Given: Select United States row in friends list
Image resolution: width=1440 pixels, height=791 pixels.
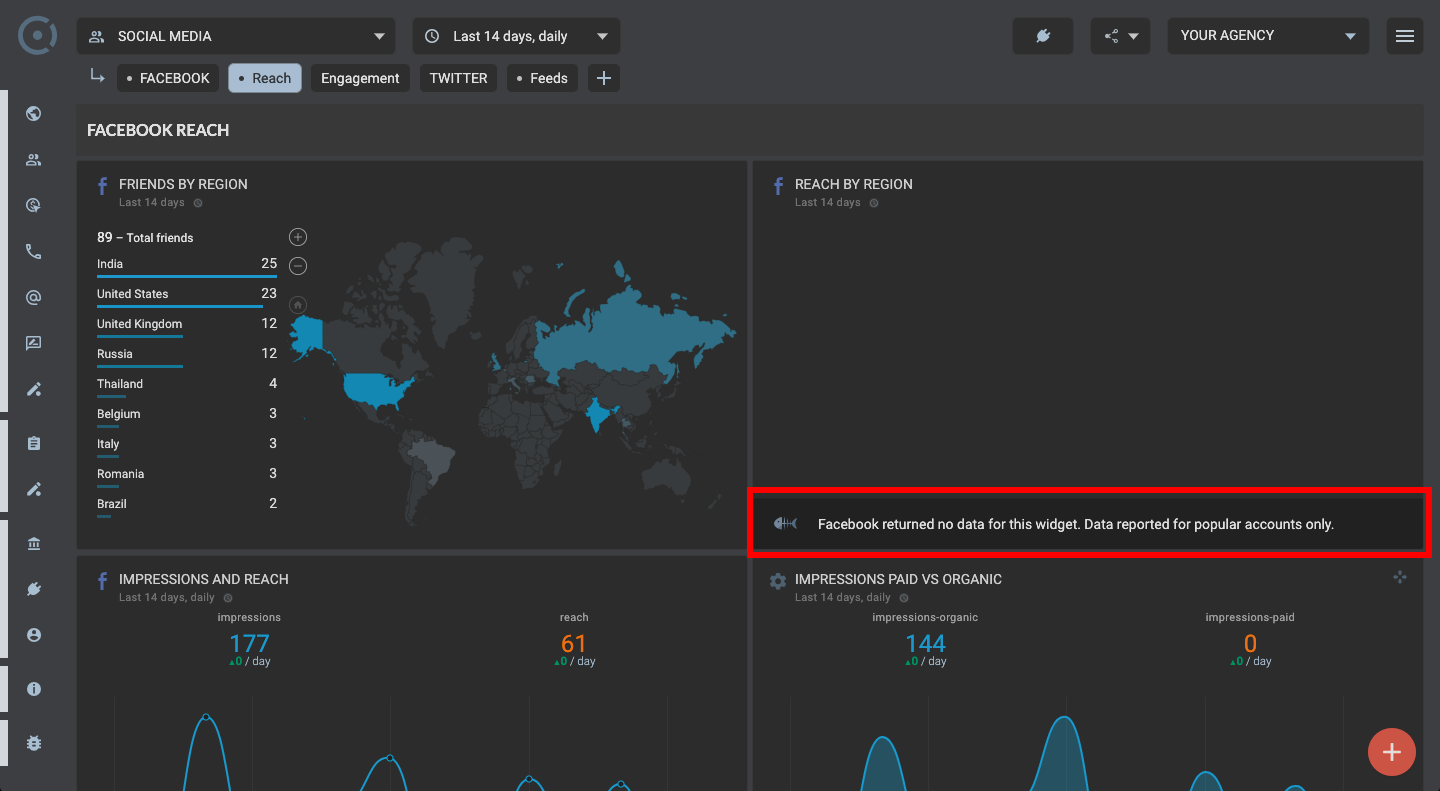Looking at the screenshot, I should (187, 295).
